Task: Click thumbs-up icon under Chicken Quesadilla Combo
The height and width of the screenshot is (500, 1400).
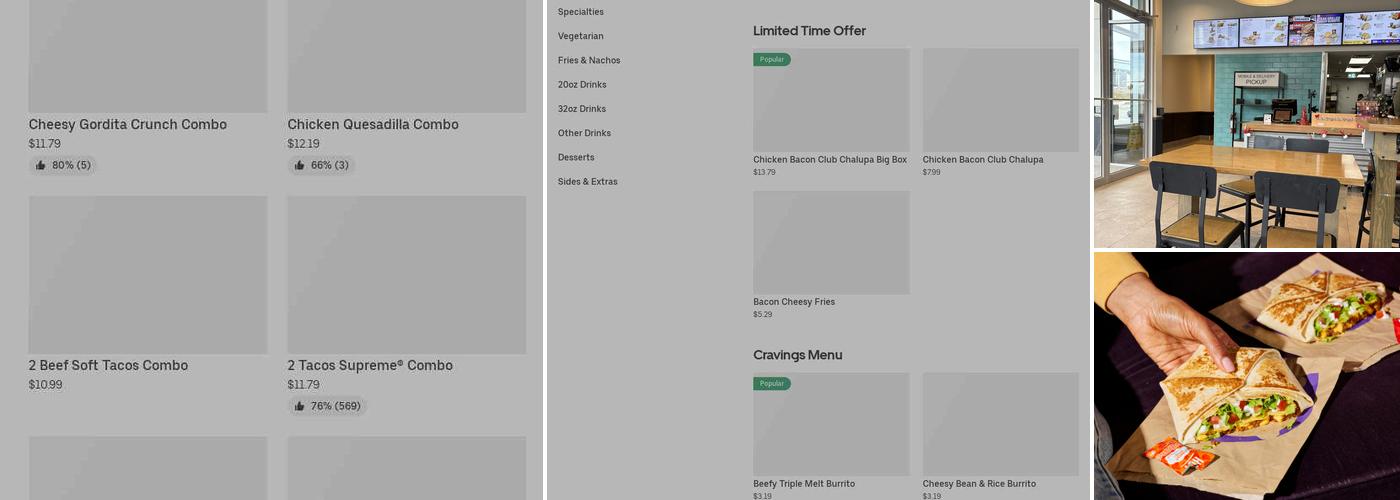Action: (x=300, y=165)
